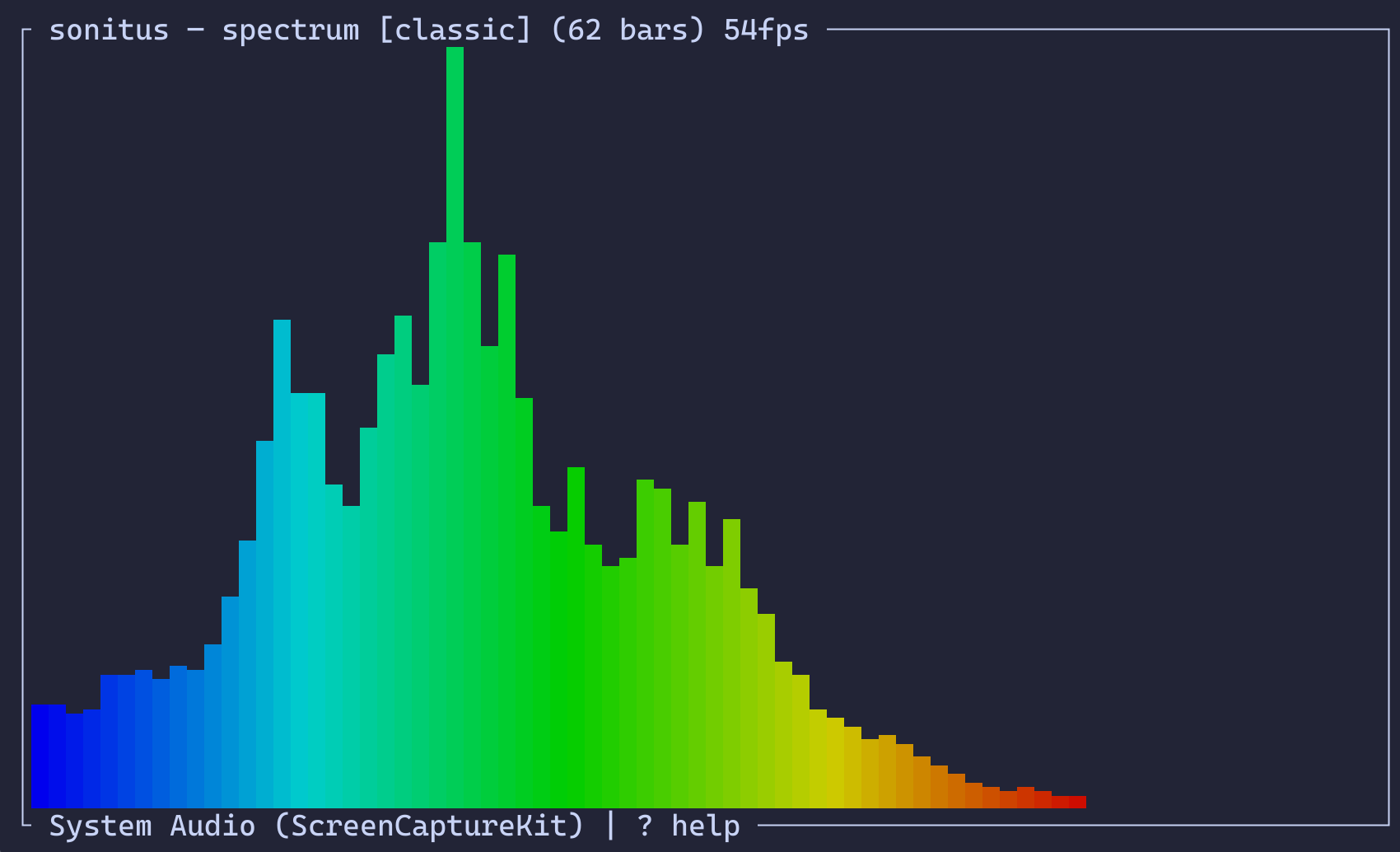
Task: Open help via the ? help label
Action: click(688, 825)
